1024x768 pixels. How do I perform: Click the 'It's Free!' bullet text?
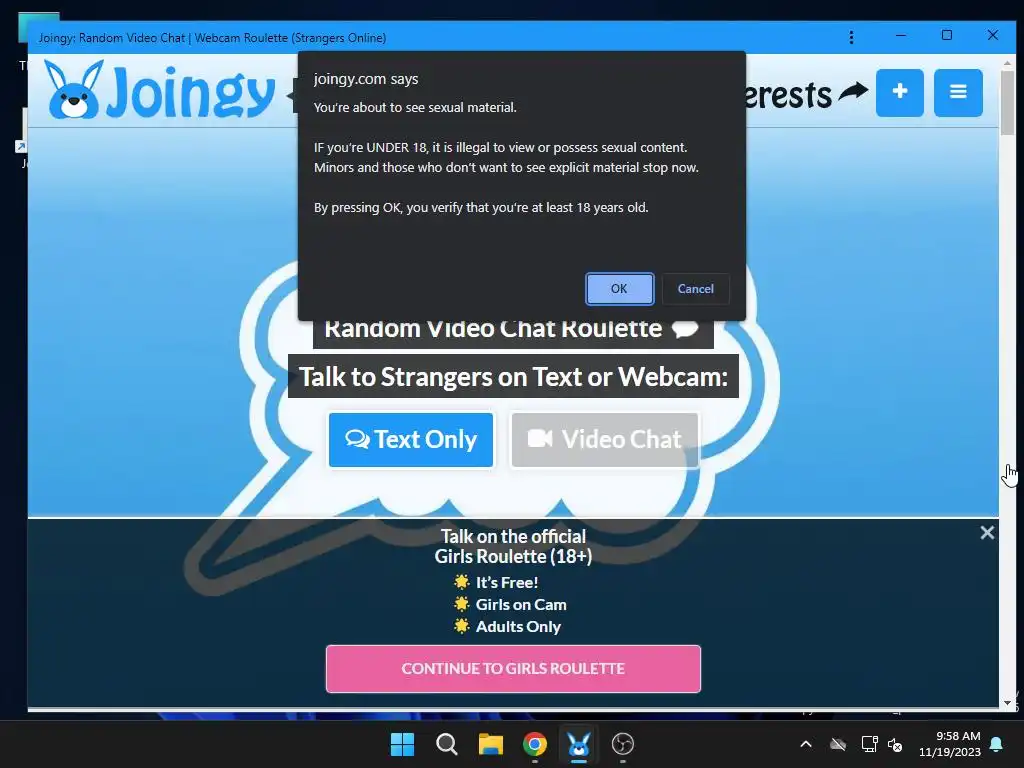(507, 583)
